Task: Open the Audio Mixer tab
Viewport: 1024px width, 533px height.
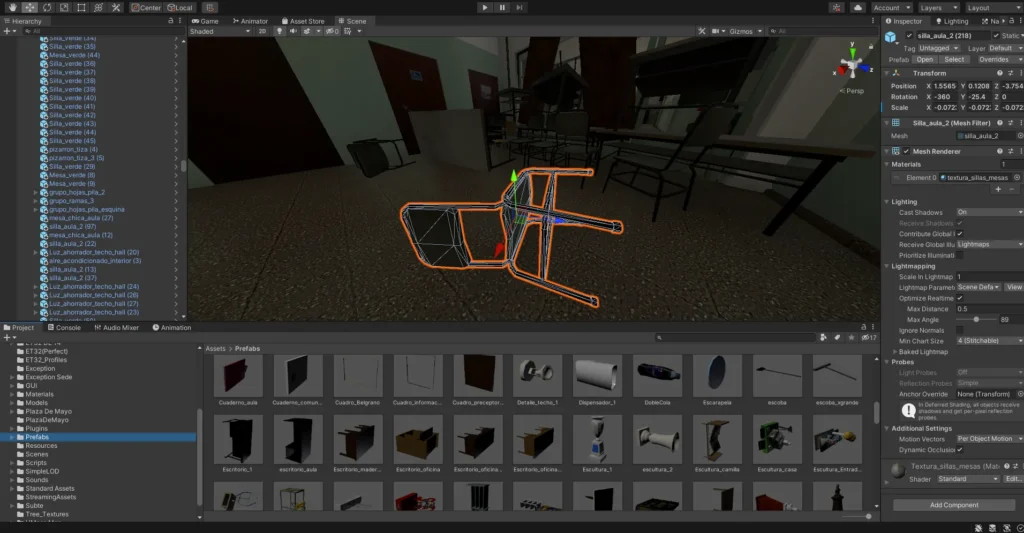Action: 117,327
